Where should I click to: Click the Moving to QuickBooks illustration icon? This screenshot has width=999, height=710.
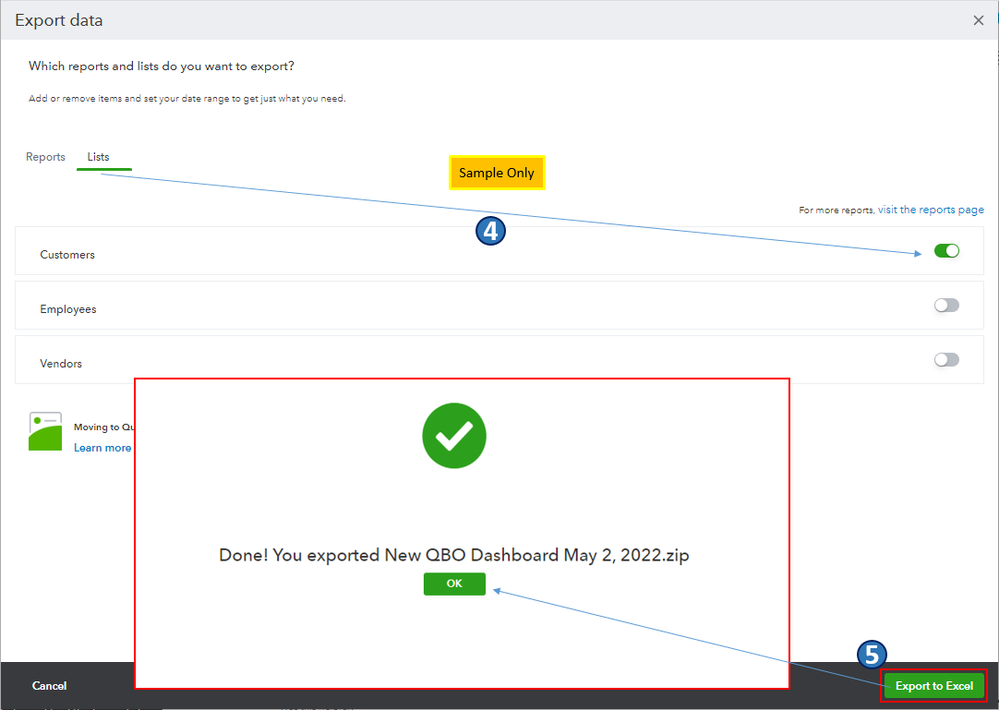tap(45, 431)
